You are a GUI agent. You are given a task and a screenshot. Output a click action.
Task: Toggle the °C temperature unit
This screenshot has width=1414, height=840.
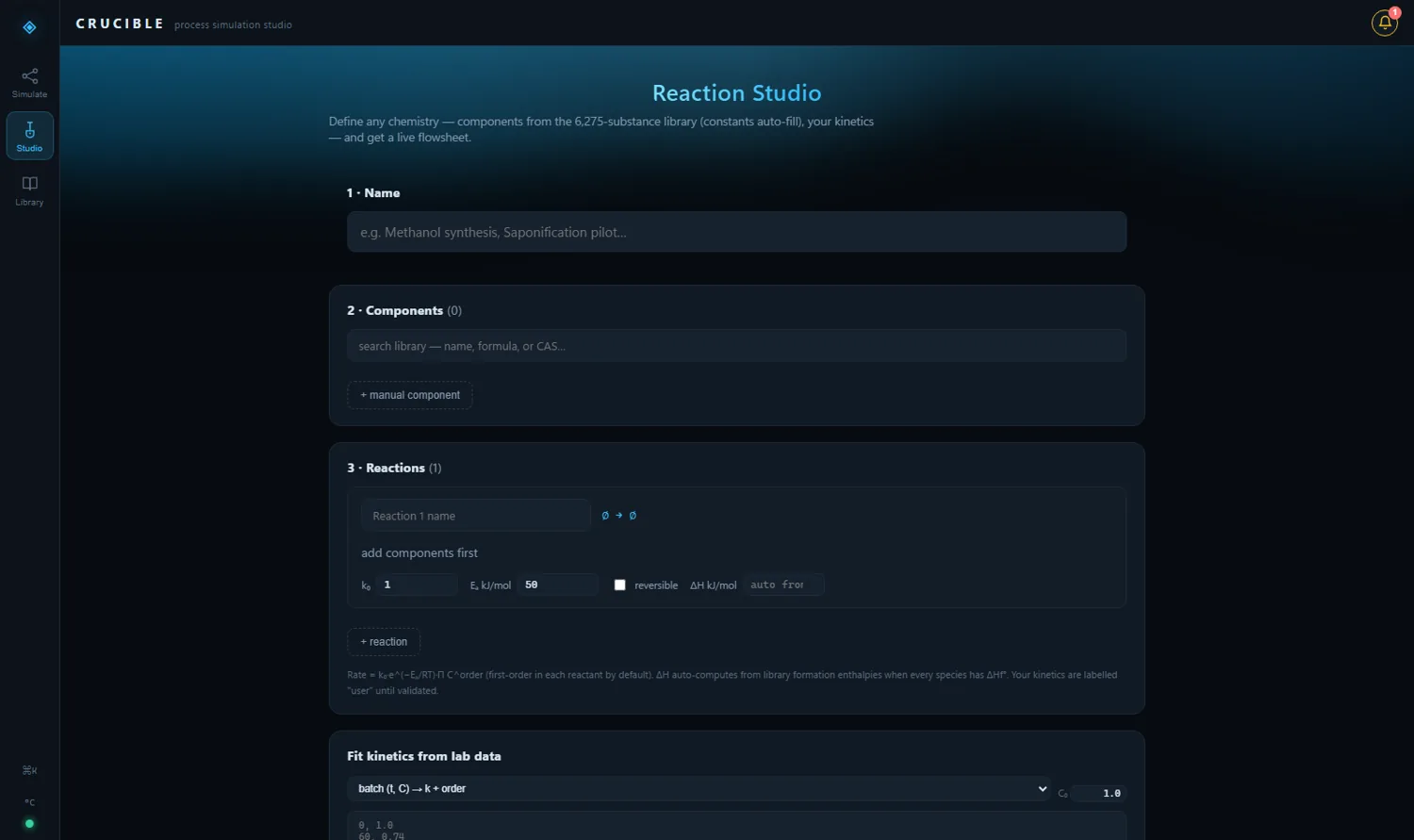point(29,802)
